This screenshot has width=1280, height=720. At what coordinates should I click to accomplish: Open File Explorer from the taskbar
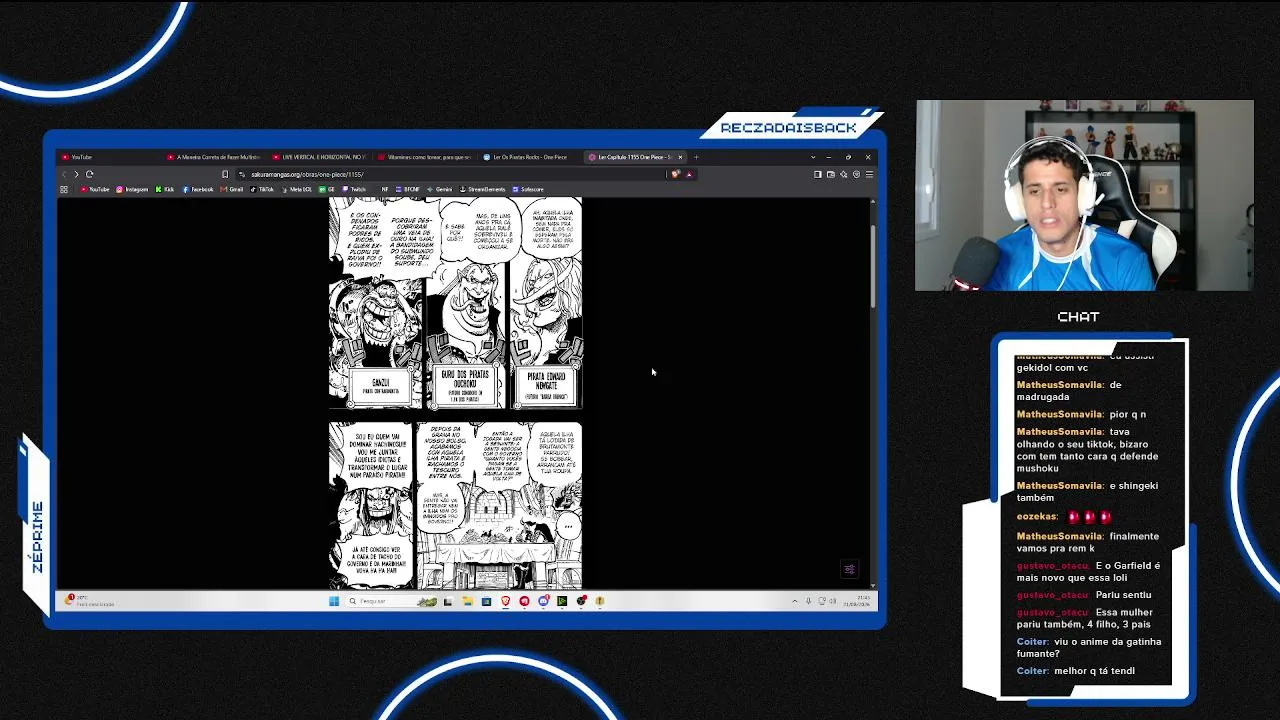pos(467,601)
